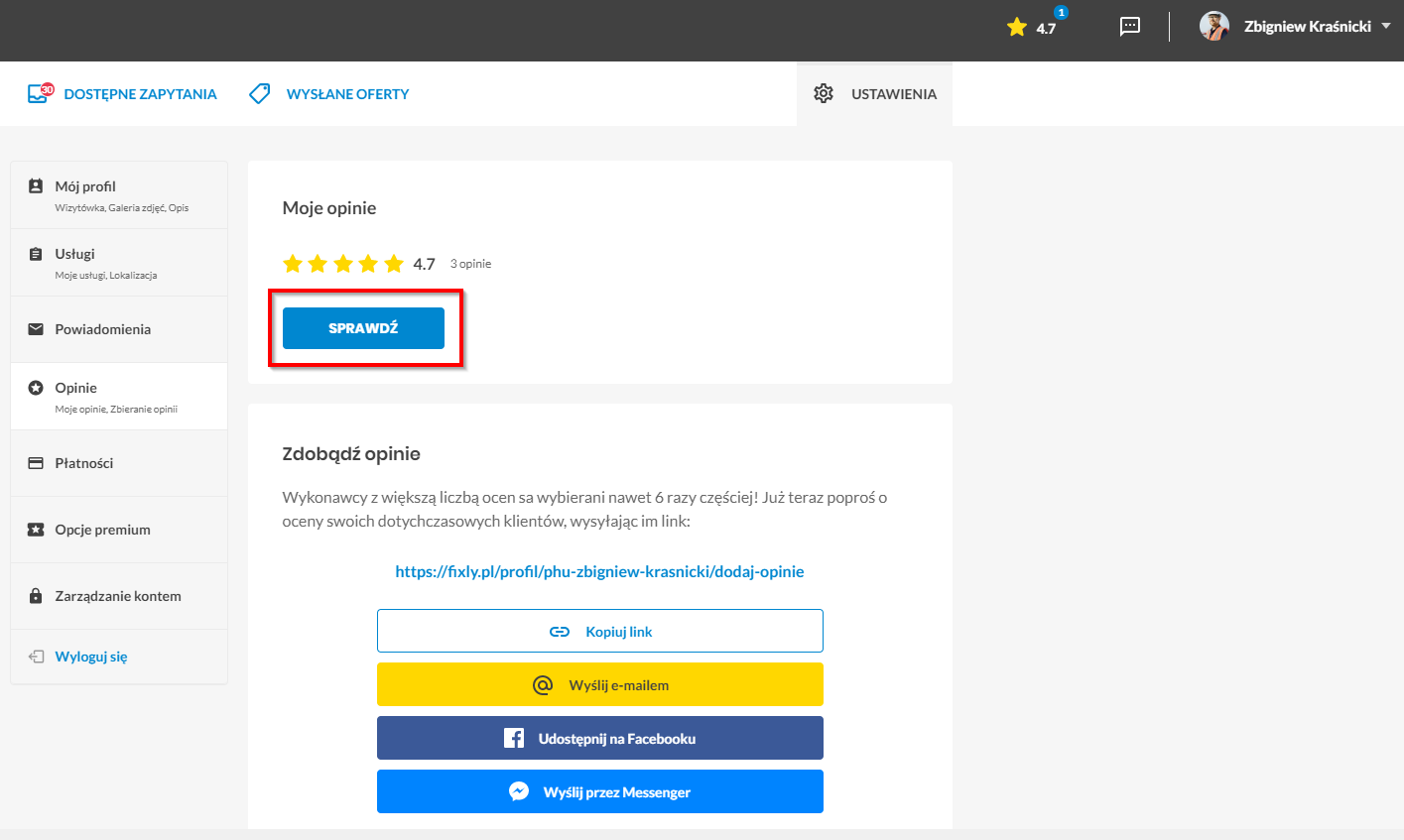Open Usługi section in sidebar
Screen dimensions: 1404x840
pos(119,263)
